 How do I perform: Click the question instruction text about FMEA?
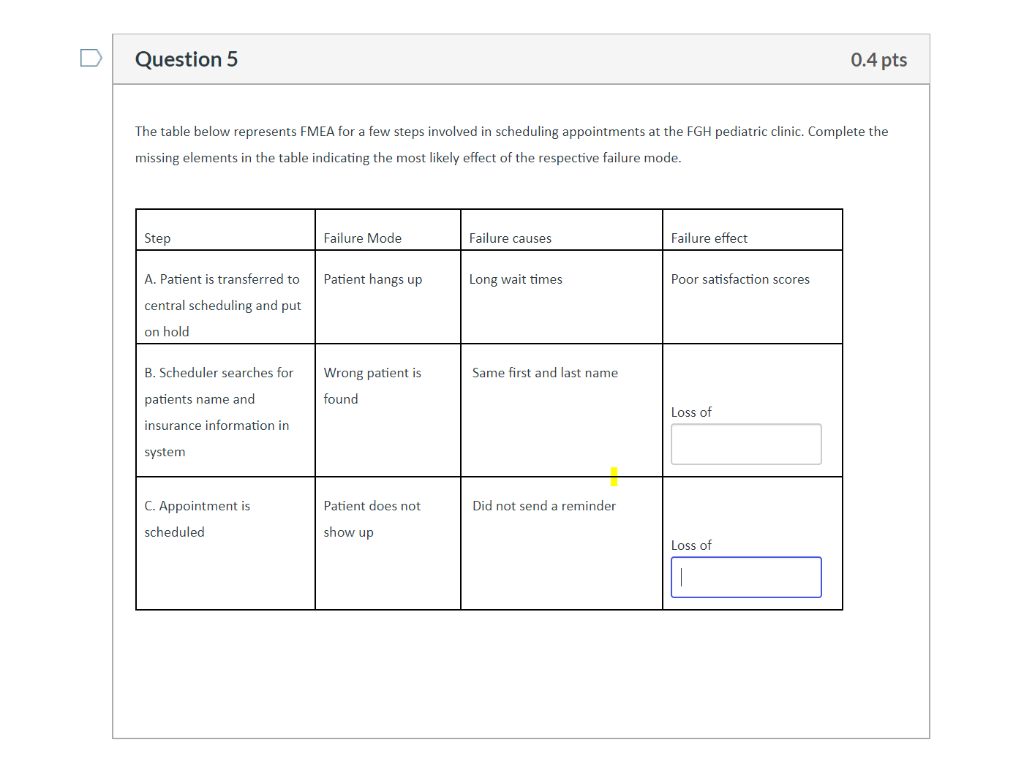click(512, 144)
